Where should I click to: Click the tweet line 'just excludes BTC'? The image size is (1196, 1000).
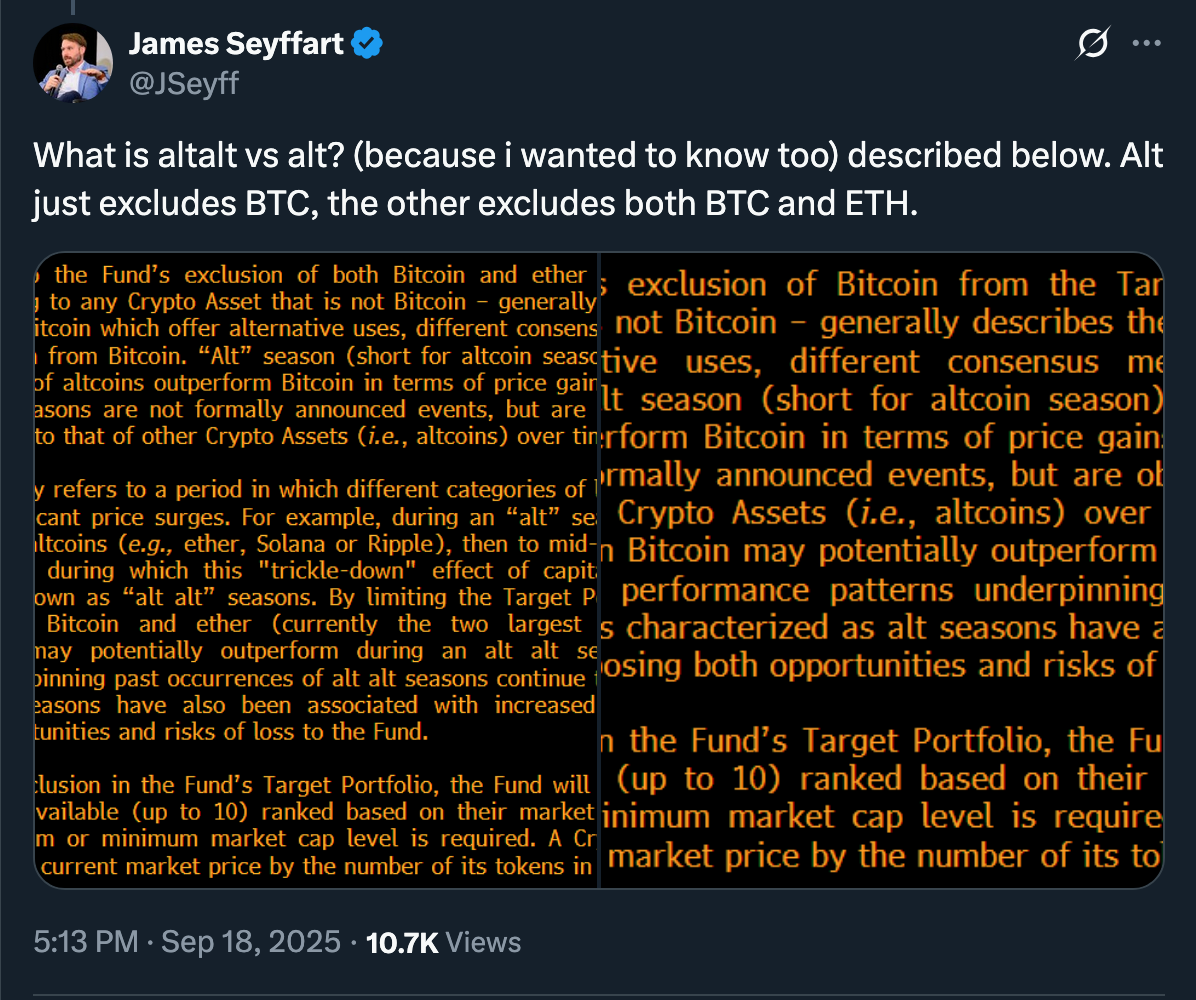(x=474, y=203)
